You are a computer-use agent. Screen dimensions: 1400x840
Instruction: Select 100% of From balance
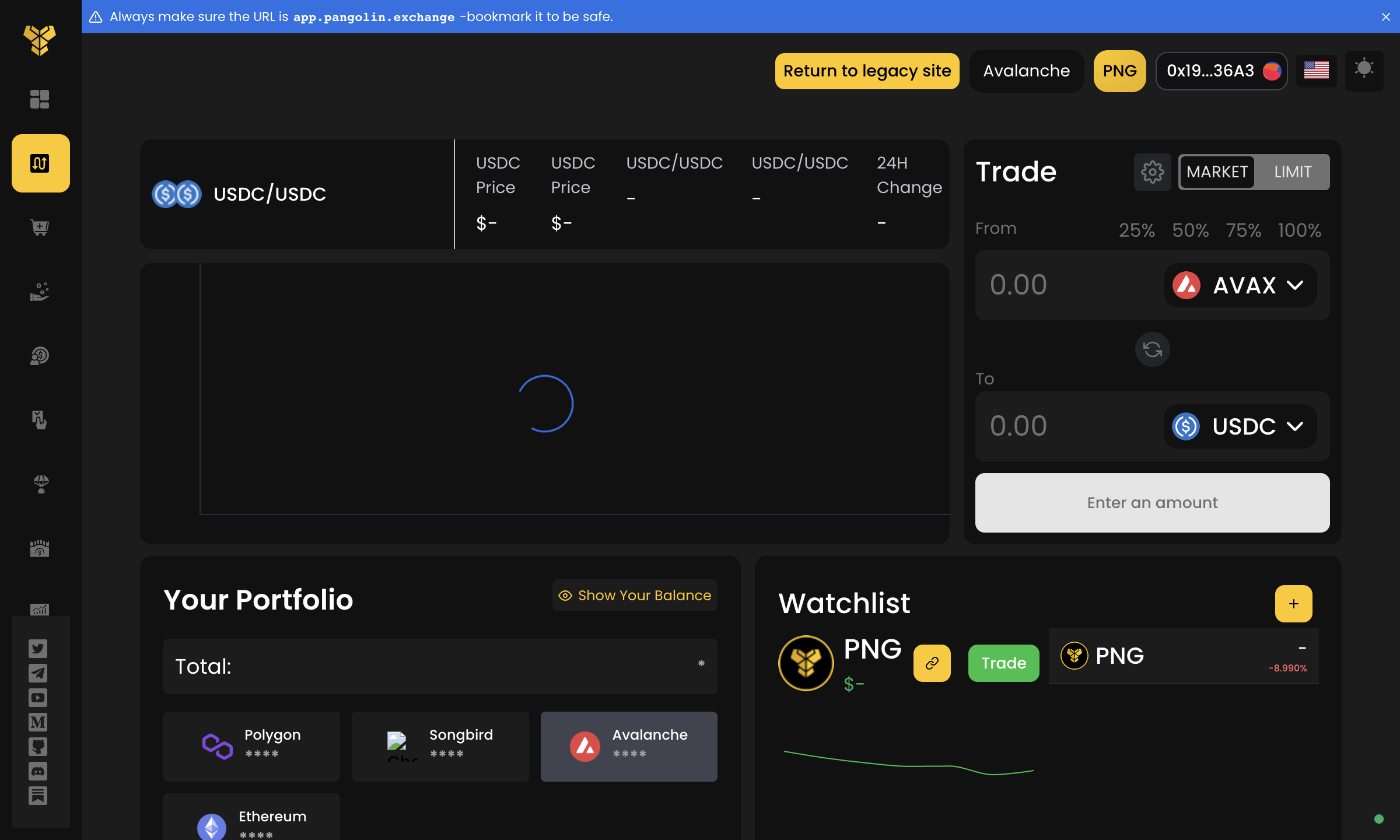(1300, 230)
